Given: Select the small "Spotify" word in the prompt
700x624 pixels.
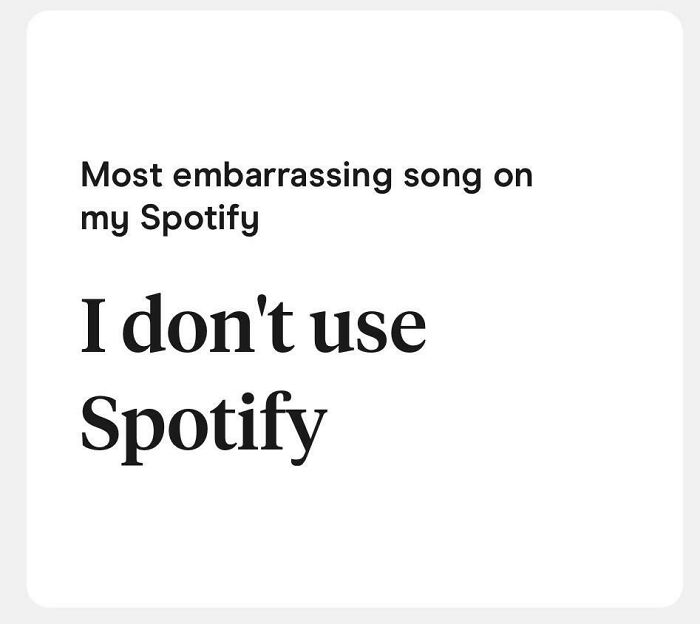Looking at the screenshot, I should tap(199, 218).
